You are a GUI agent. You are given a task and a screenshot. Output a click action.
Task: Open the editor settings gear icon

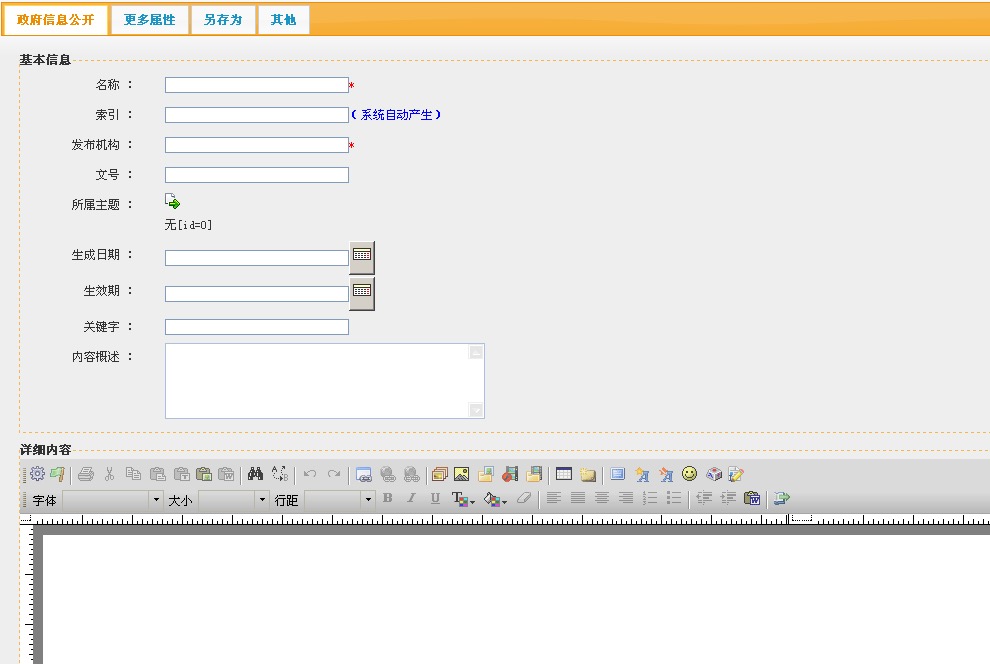tap(37, 474)
